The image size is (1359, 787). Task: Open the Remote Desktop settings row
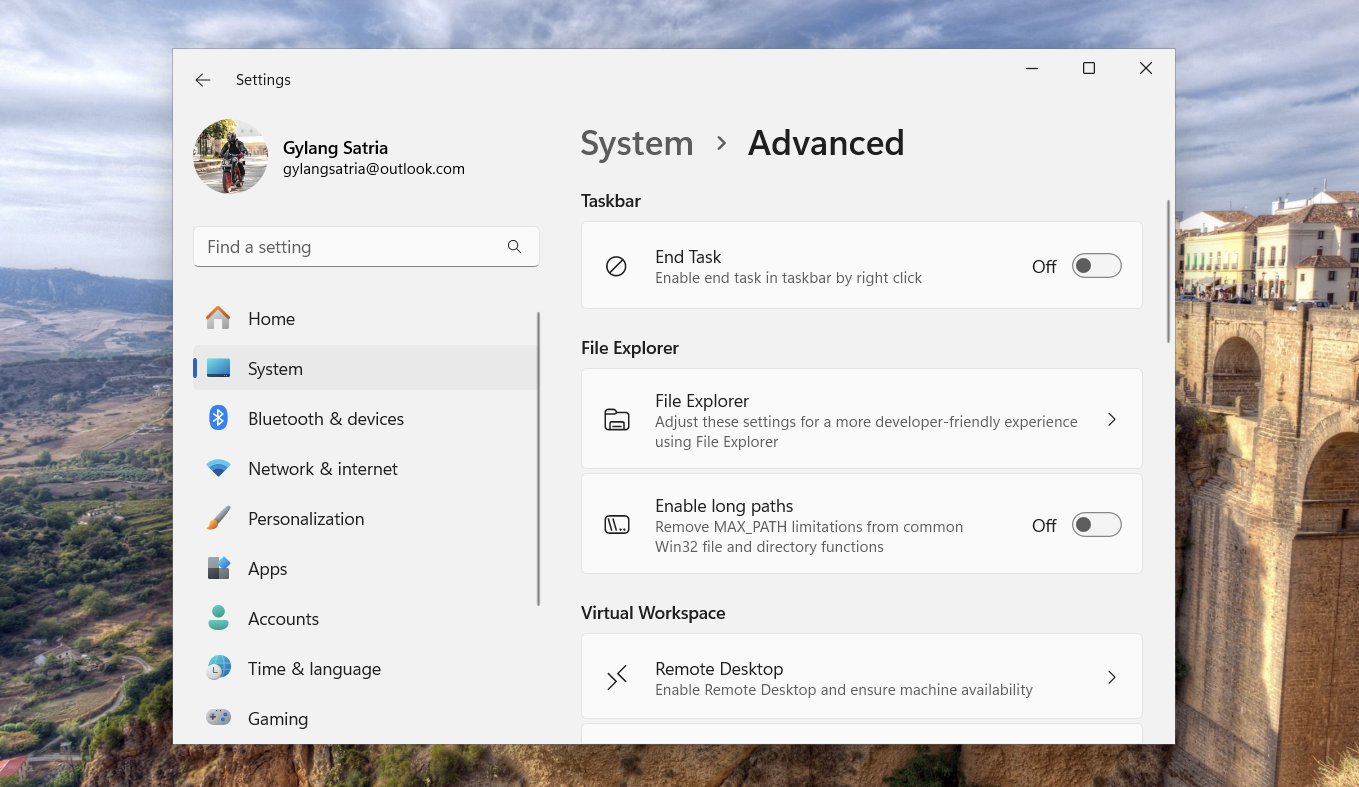861,678
